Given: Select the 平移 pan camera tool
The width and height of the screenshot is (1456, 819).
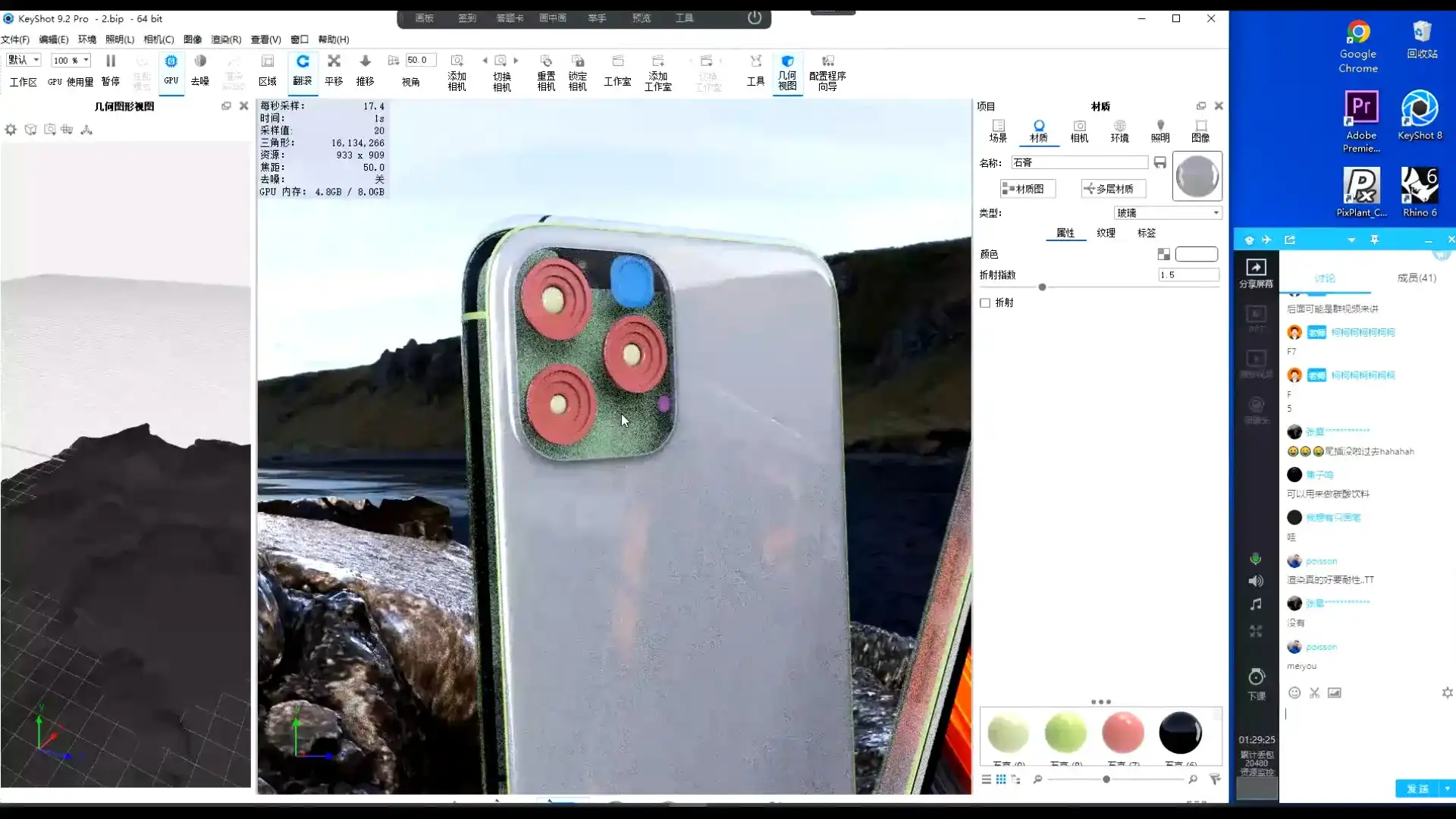Looking at the screenshot, I should tap(334, 61).
